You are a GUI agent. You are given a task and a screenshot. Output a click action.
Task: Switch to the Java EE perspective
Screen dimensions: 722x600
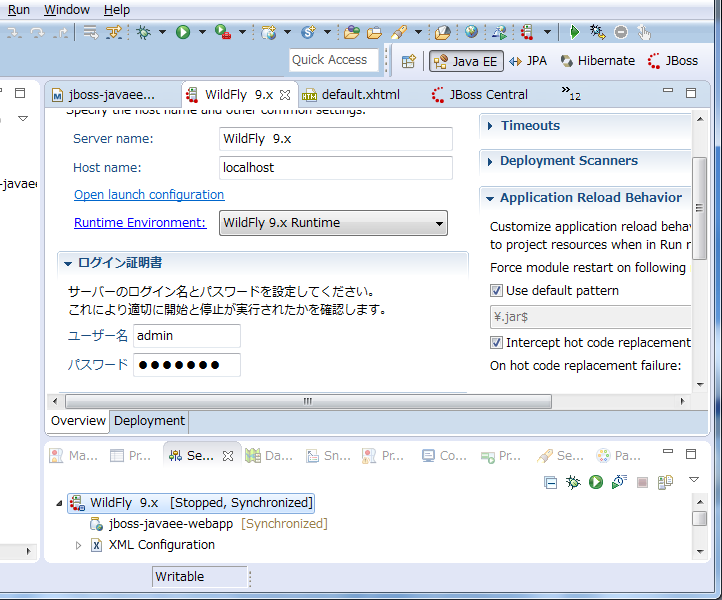click(466, 61)
